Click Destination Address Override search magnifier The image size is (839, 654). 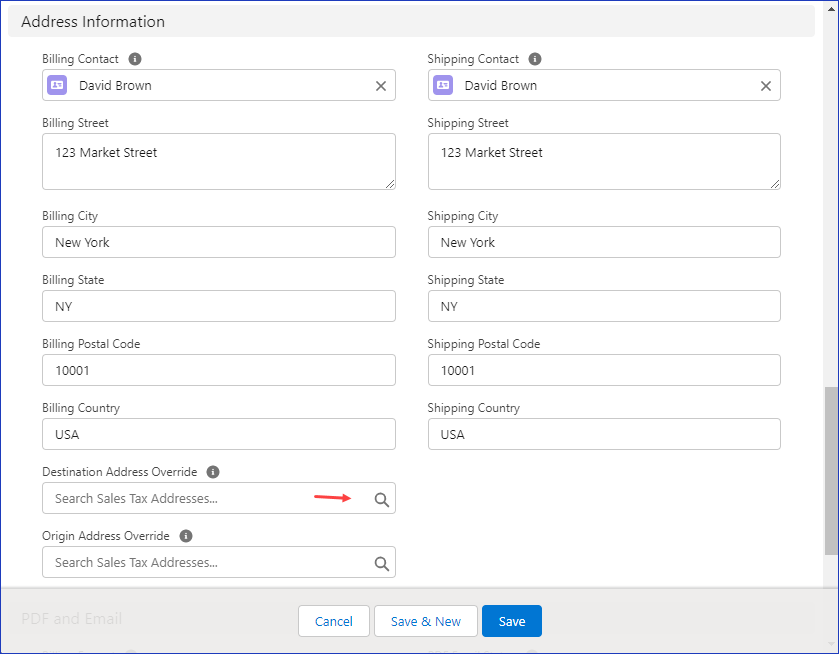click(382, 499)
